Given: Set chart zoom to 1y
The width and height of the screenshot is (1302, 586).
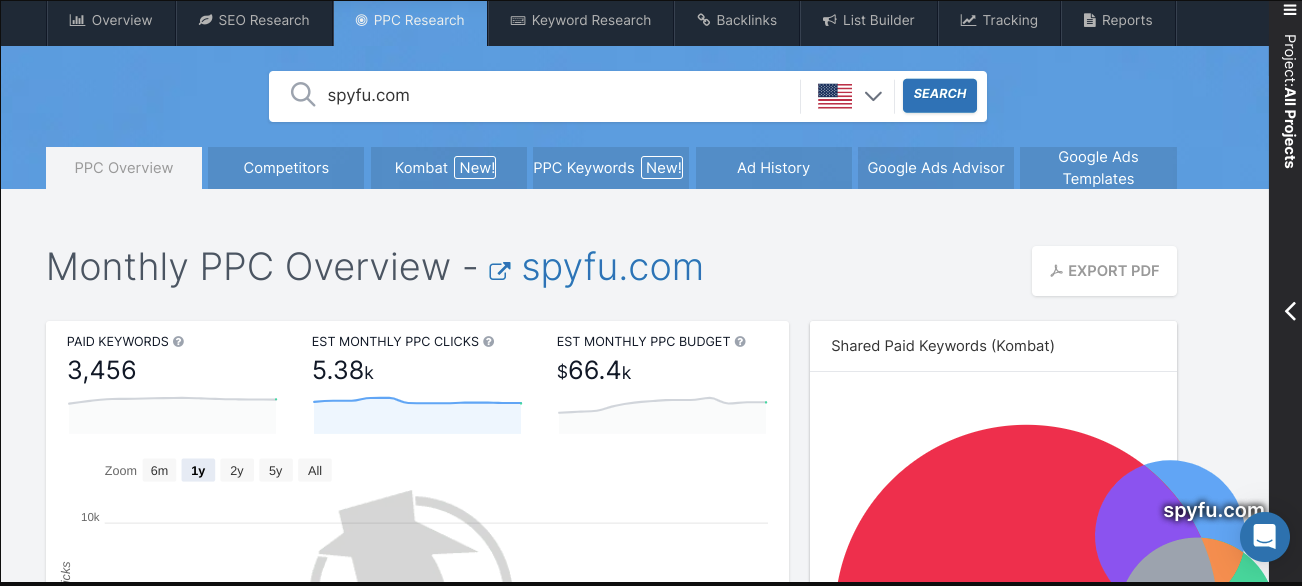Looking at the screenshot, I should coord(198,471).
